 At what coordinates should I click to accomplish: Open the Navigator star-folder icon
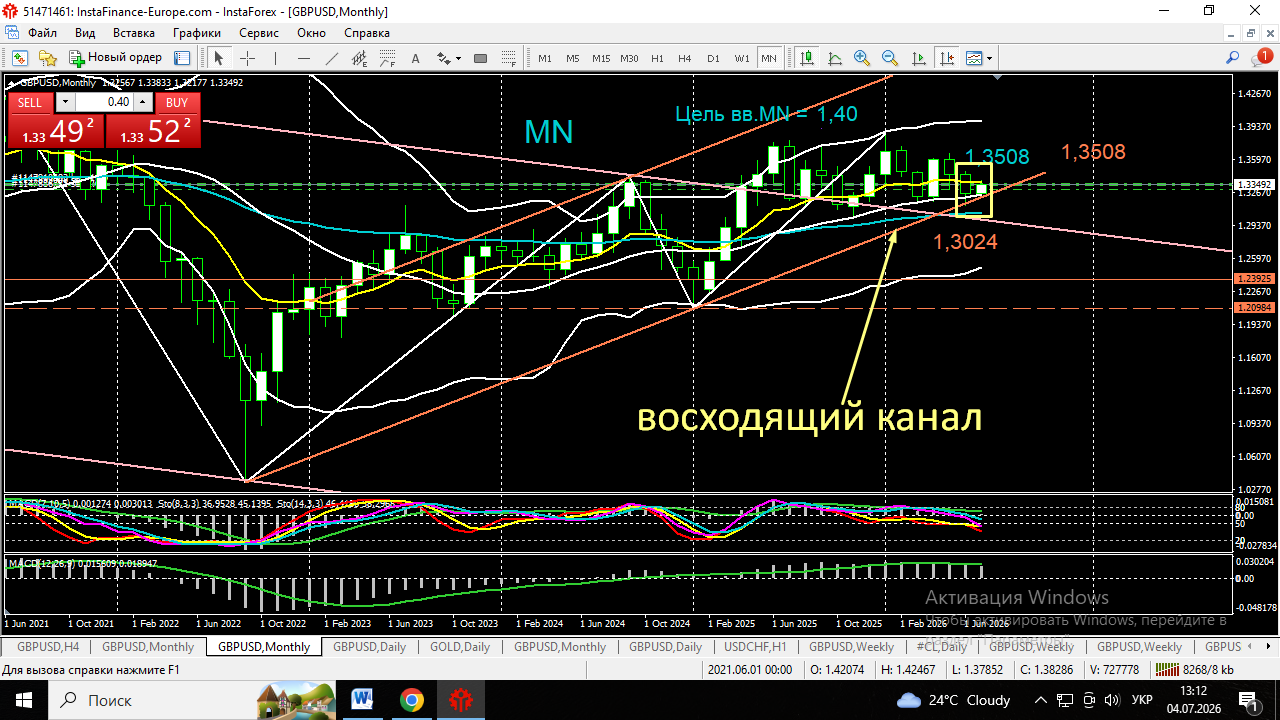point(47,58)
